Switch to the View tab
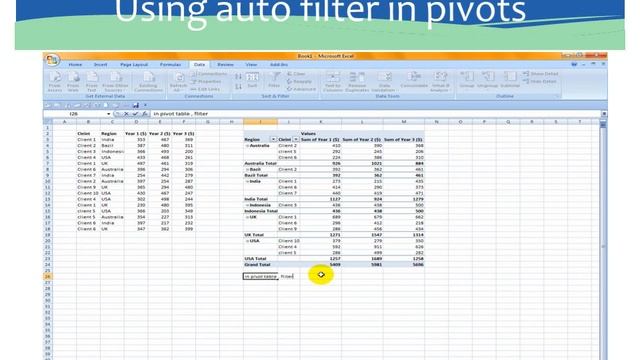The width and height of the screenshot is (640, 360). (251, 64)
